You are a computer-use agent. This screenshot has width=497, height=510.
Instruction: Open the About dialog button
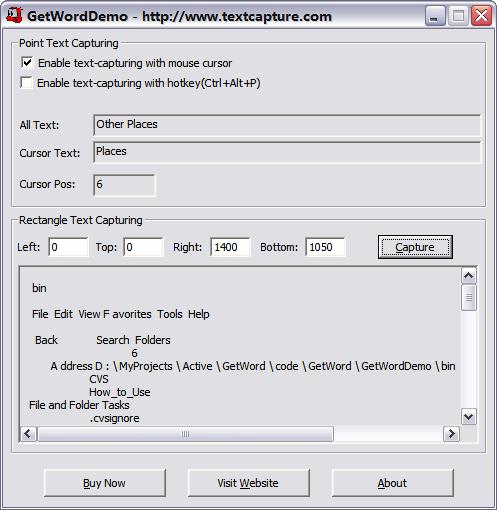[x=392, y=483]
